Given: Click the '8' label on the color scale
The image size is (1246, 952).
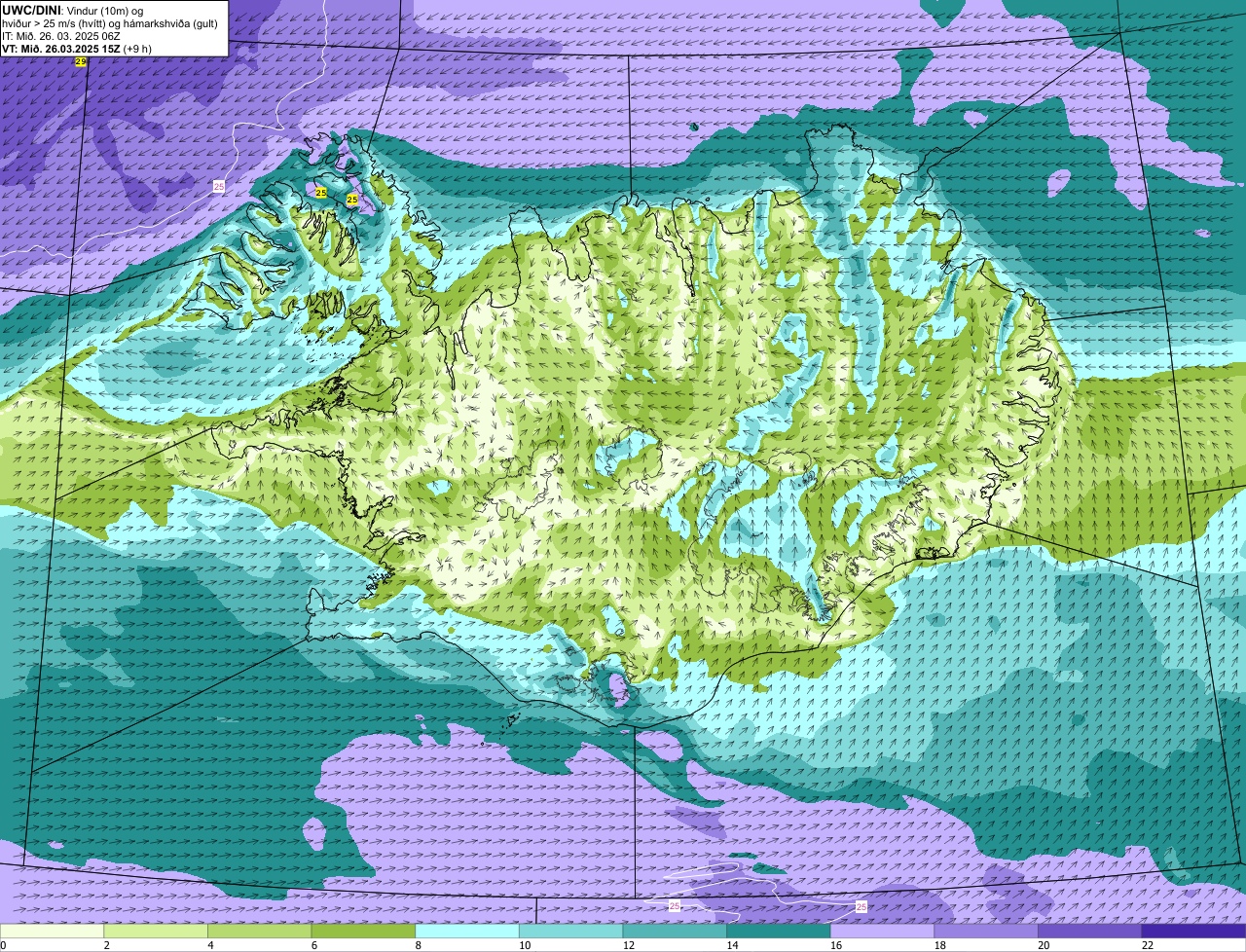Looking at the screenshot, I should (x=418, y=945).
